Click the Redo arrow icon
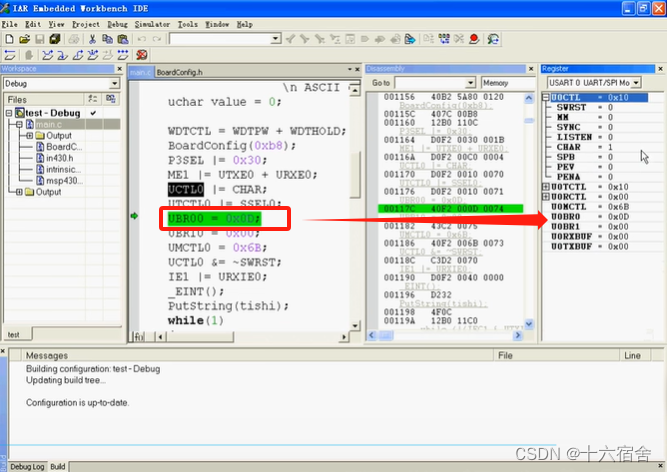Viewport: 667px width, 472px height. 157,39
